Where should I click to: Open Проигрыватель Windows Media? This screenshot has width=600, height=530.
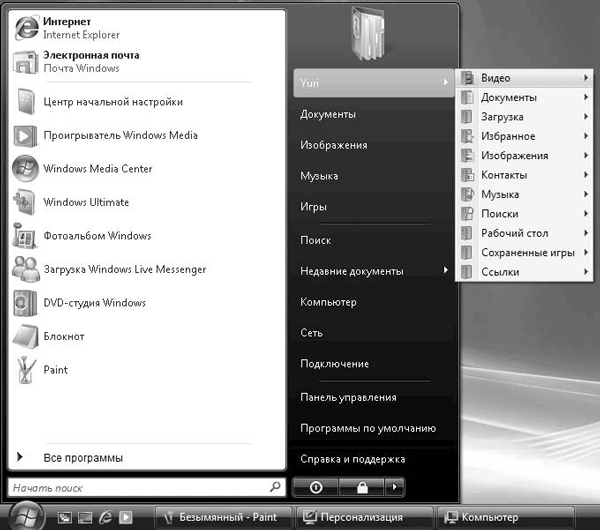pyautogui.click(x=120, y=135)
